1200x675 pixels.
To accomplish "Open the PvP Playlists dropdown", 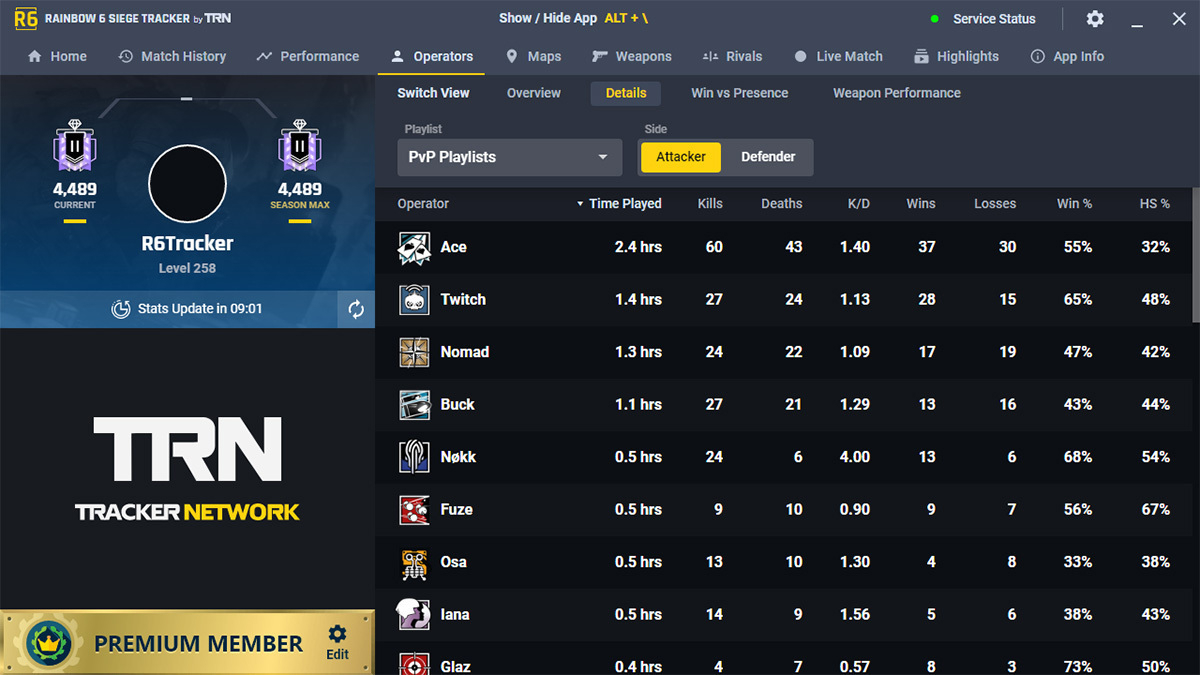I will click(x=509, y=157).
